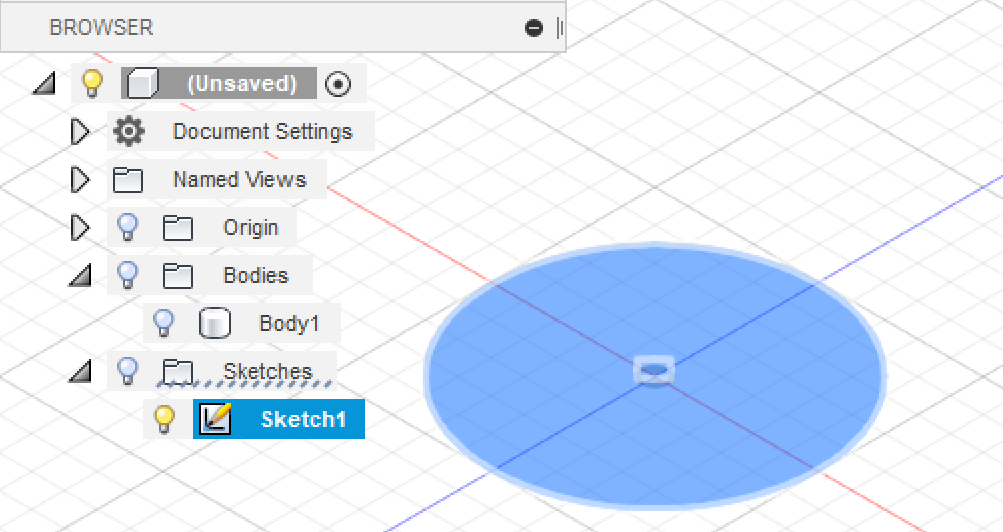
Task: Collapse the Sketches folder
Action: [80, 371]
